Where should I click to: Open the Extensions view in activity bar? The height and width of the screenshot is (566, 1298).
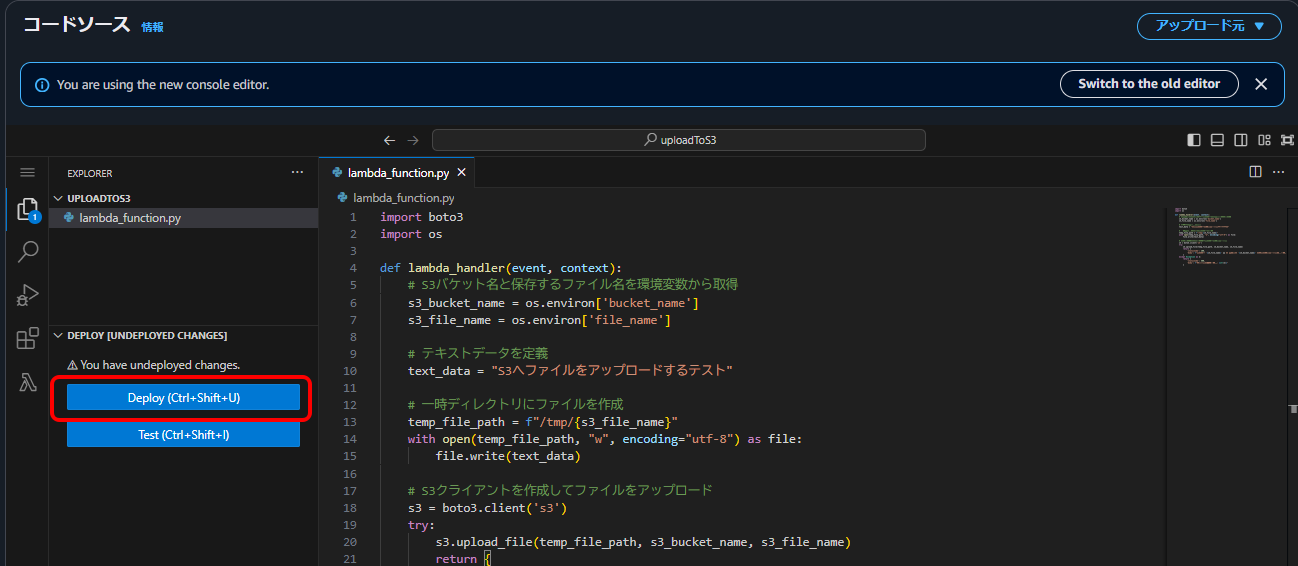tap(28, 338)
